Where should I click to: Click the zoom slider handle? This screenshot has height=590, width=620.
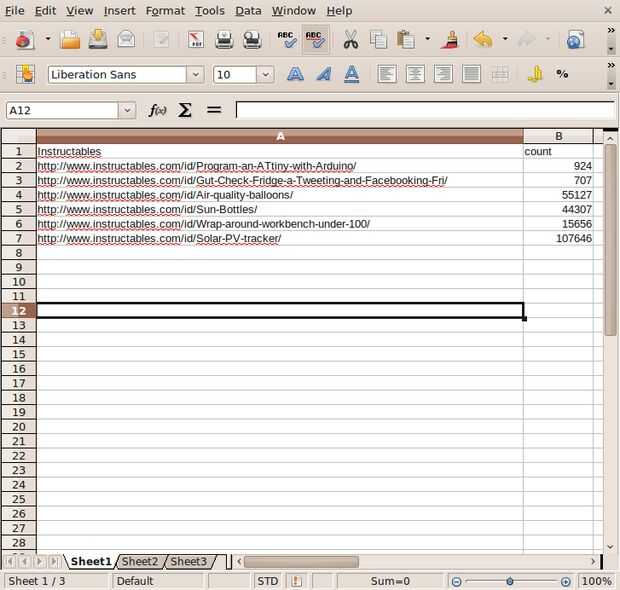pyautogui.click(x=510, y=581)
